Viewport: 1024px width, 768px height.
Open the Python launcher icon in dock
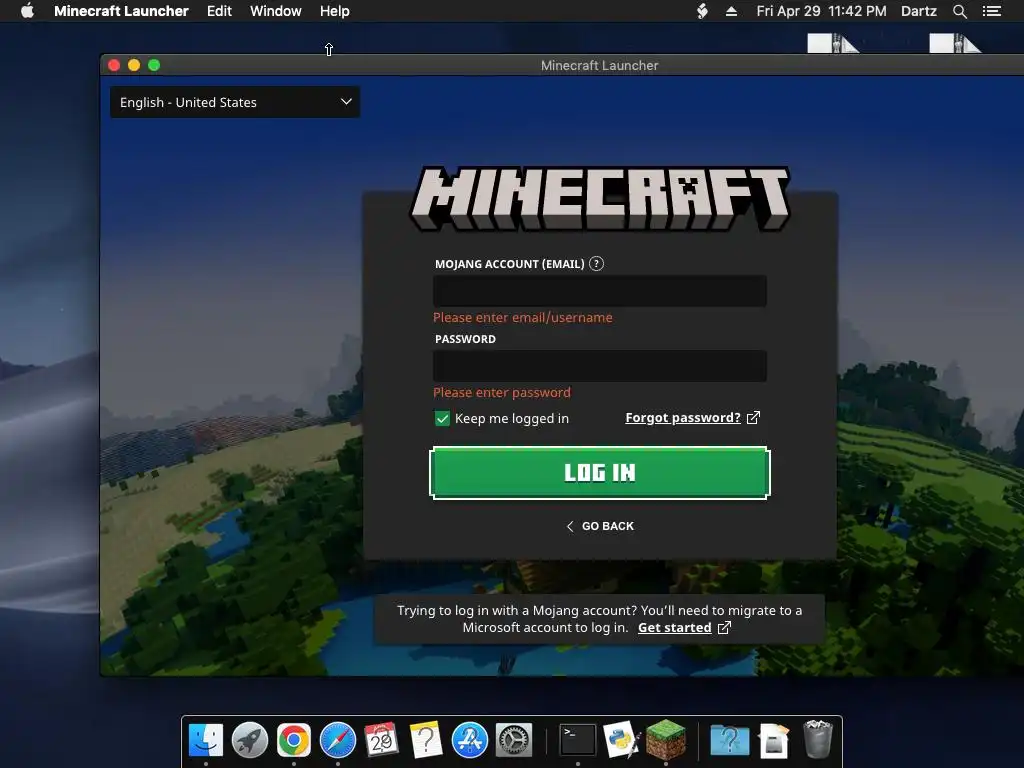coord(621,740)
